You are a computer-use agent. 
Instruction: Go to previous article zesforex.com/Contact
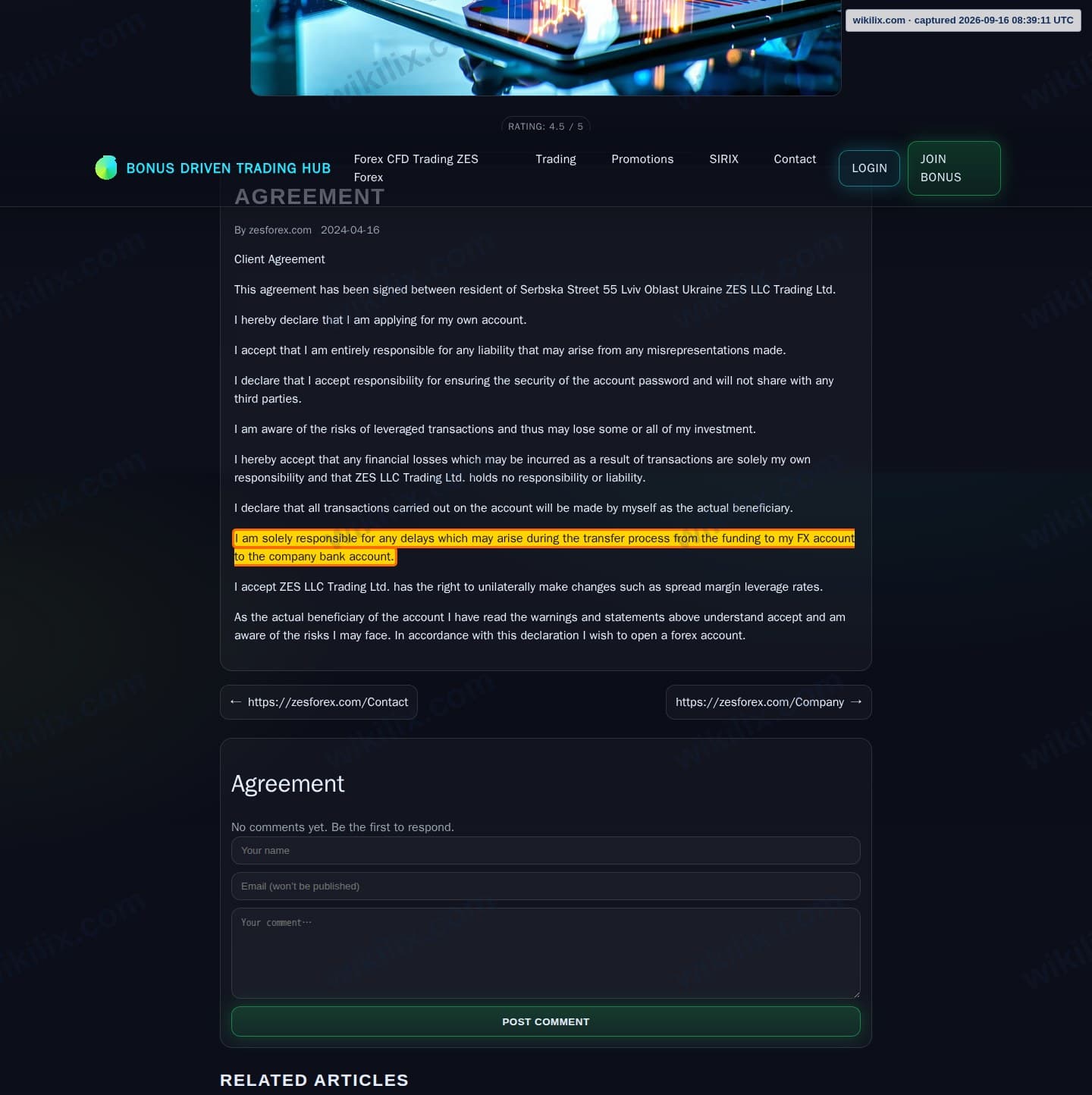[318, 702]
